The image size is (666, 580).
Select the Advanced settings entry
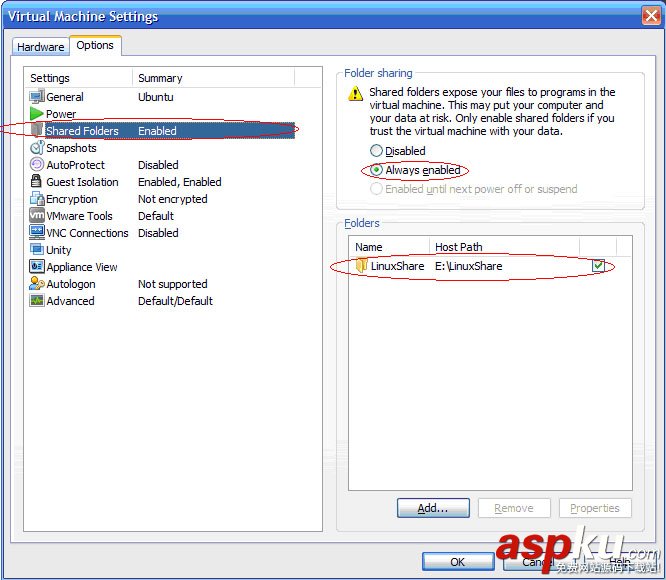click(161, 301)
